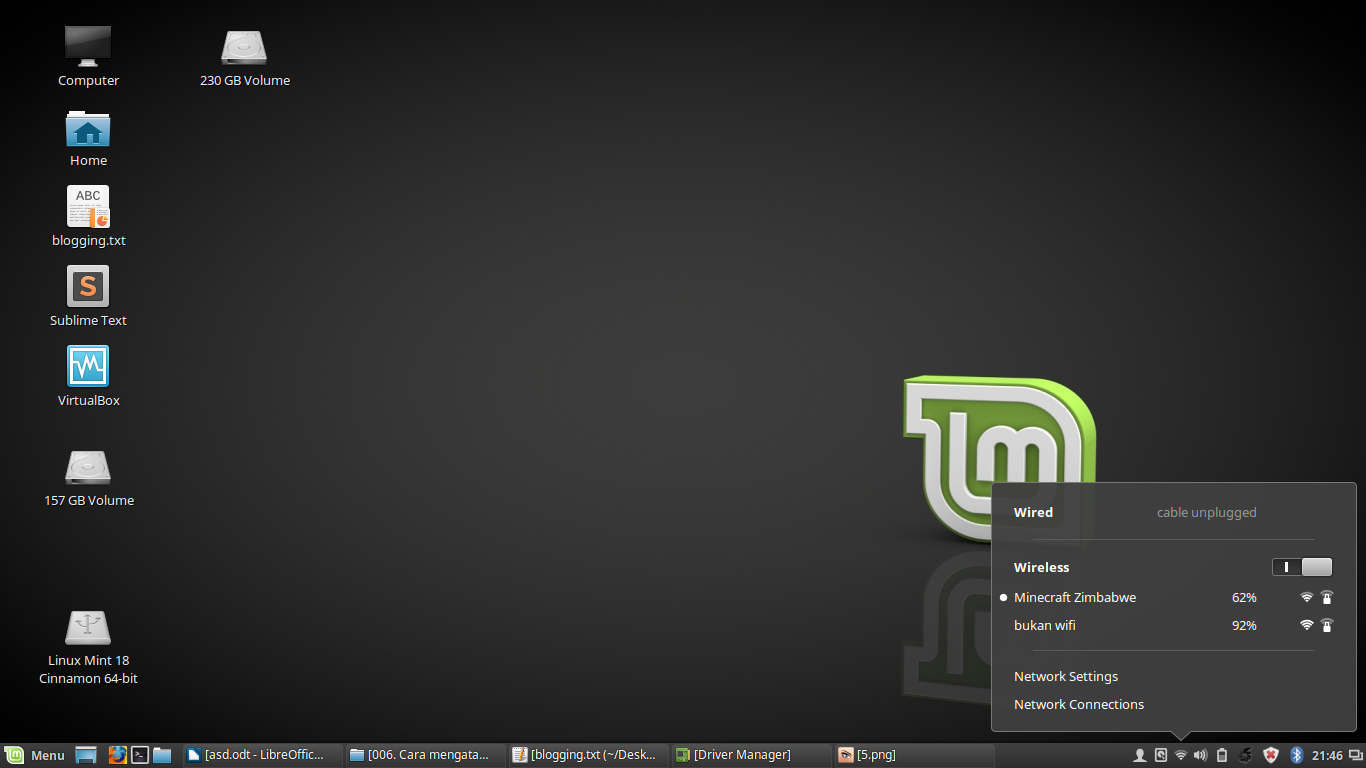Select the Linux Mint 18 USB drive icon
The image size is (1366, 768).
[x=88, y=627]
